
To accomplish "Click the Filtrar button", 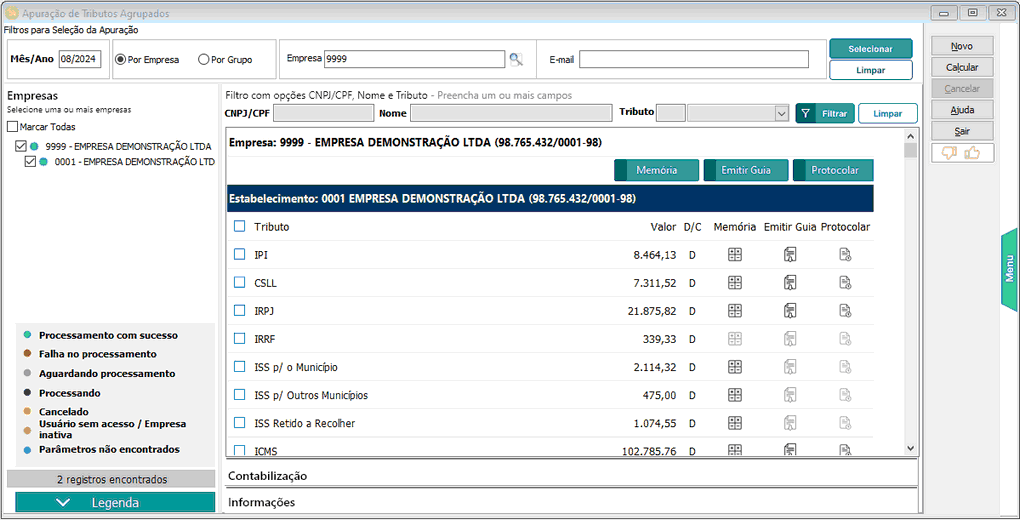I will pos(825,113).
